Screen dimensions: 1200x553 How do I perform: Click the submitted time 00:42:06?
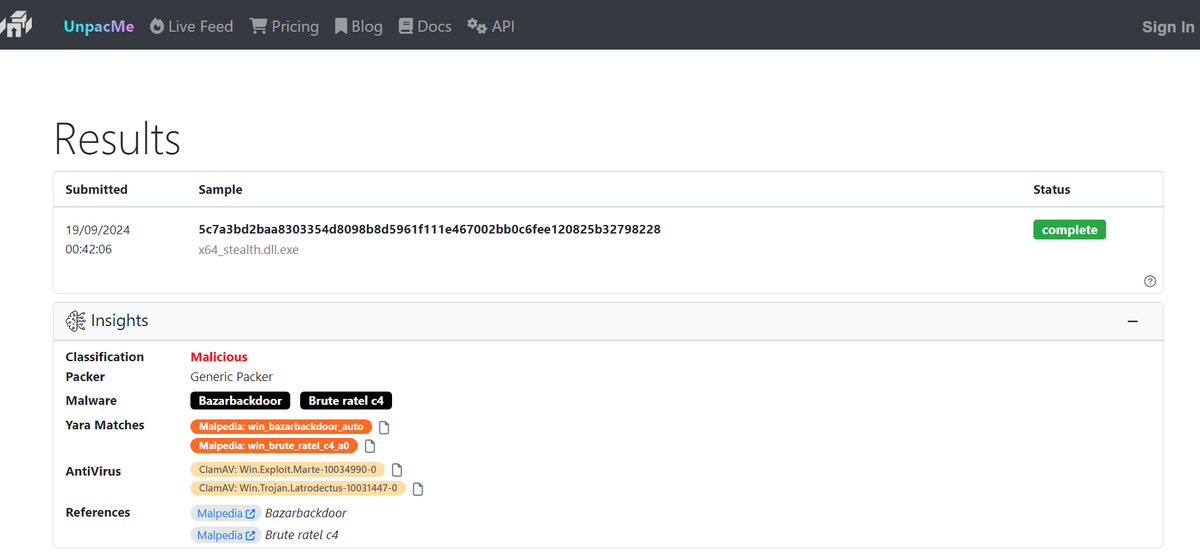[89, 249]
